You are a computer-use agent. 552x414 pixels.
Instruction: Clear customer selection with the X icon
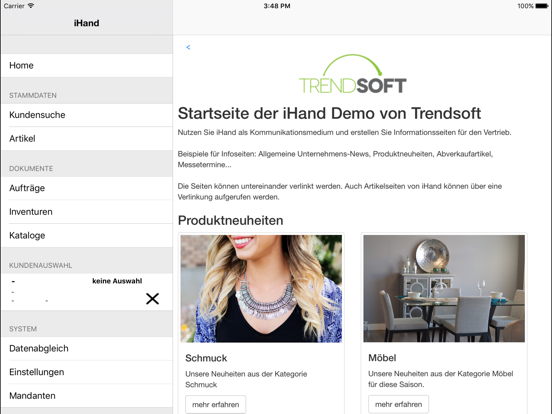[x=152, y=299]
